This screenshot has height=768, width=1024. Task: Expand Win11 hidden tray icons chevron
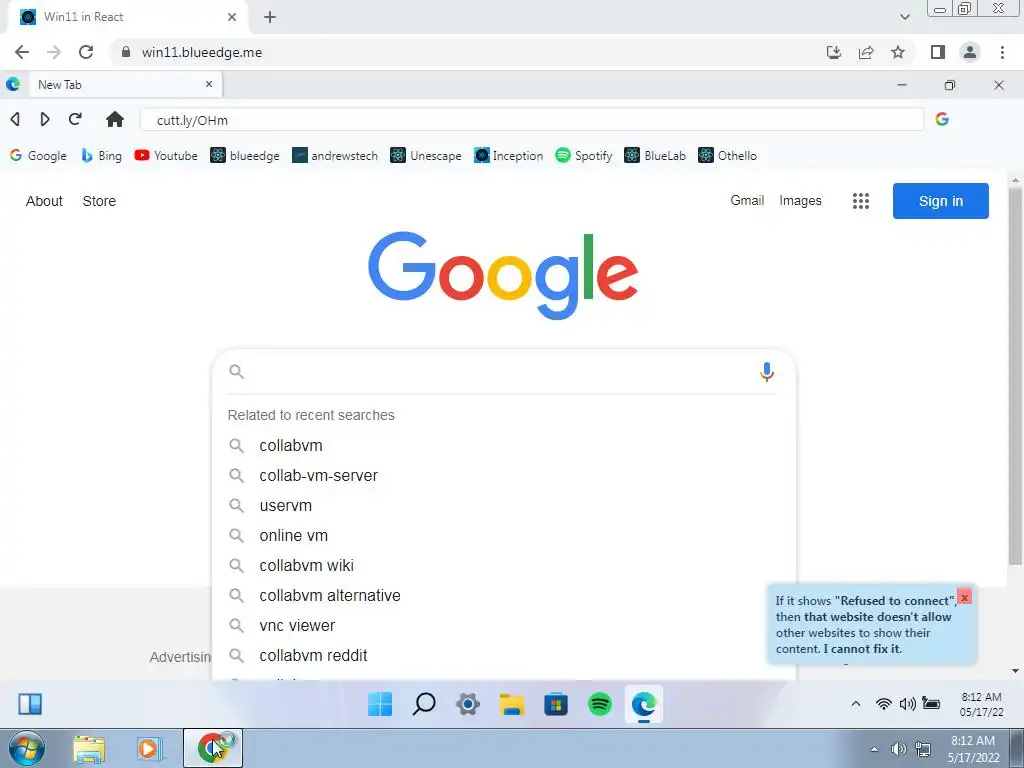[x=856, y=703]
